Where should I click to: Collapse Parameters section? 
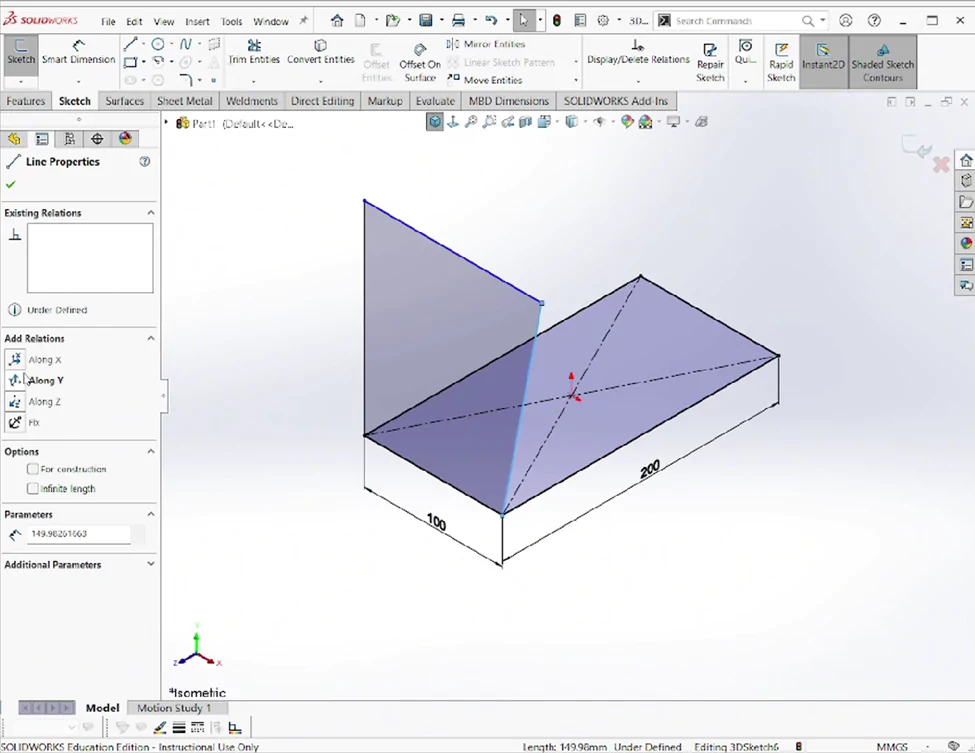tap(150, 514)
